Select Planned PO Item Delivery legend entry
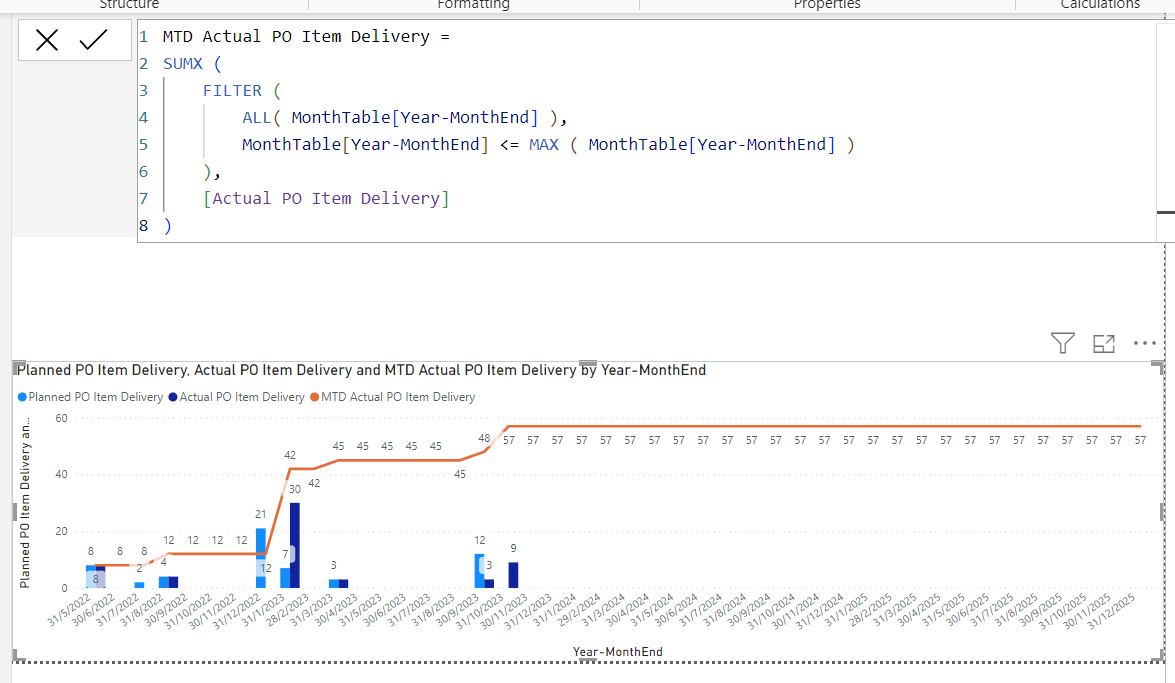1175x683 pixels. click(x=91, y=397)
